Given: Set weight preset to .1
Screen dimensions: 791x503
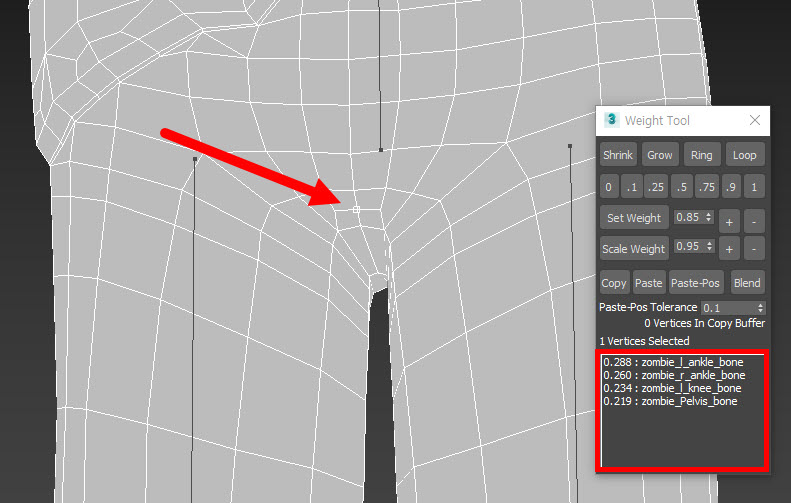Looking at the screenshot, I should point(632,187).
